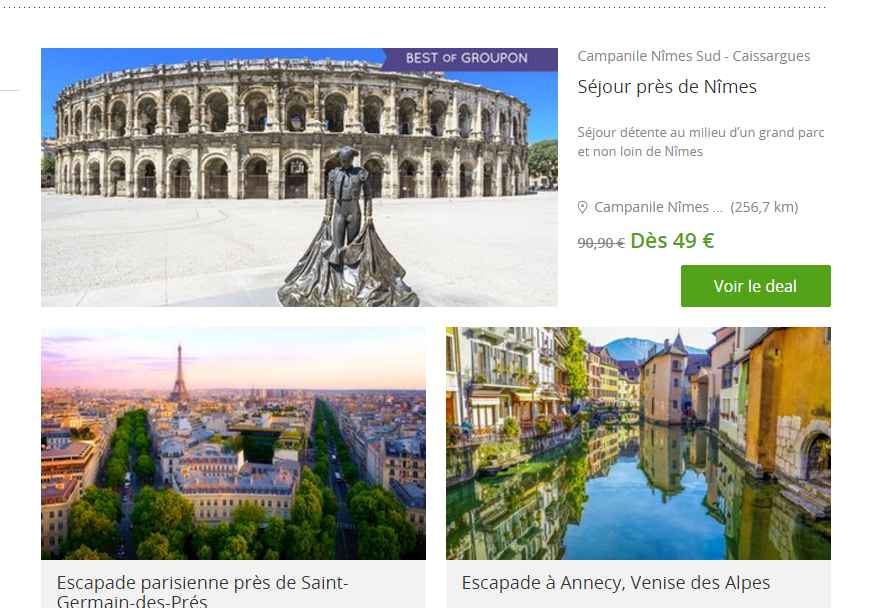Click the Séjour détente au milieu description text
This screenshot has width=870, height=608.
pos(701,142)
